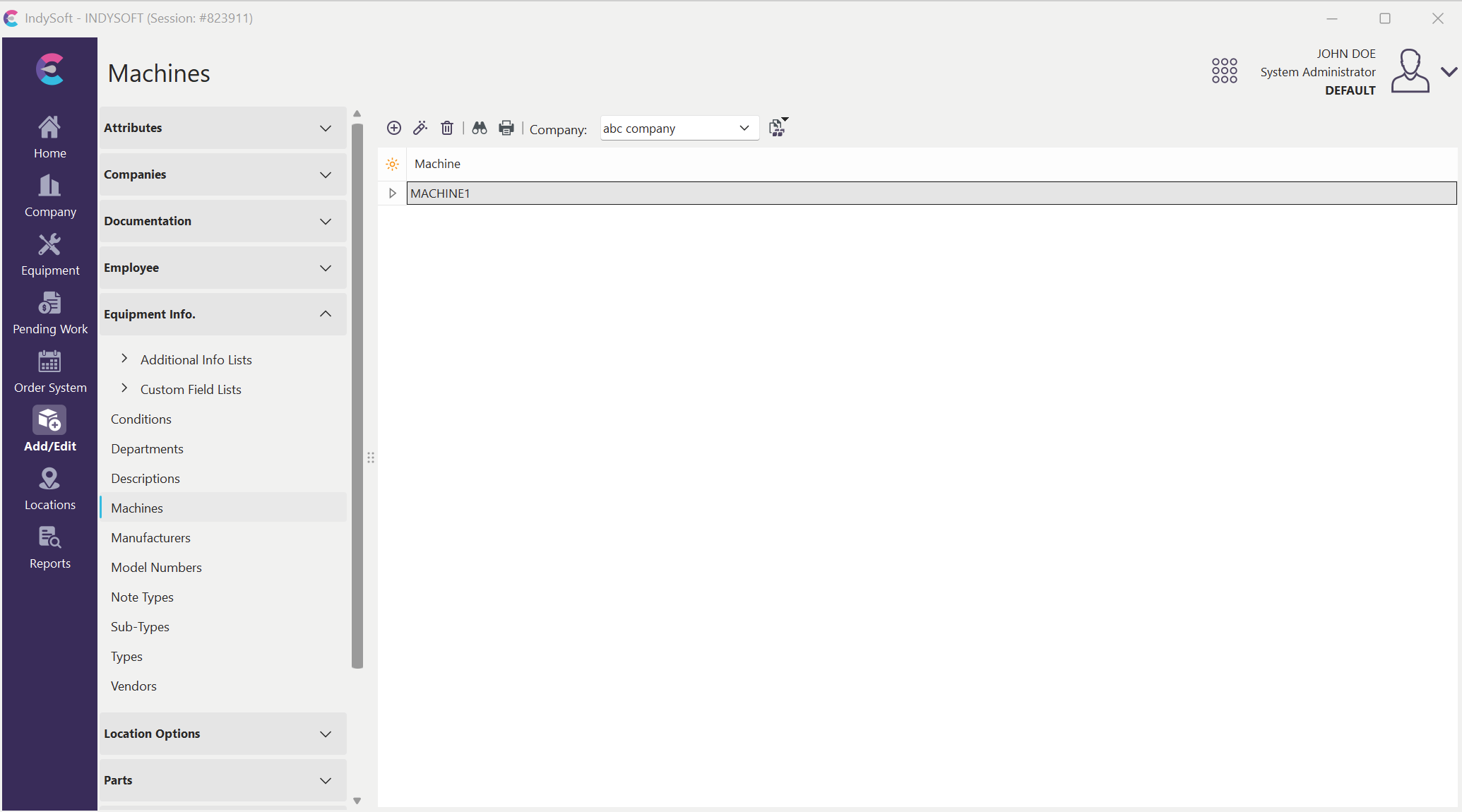Click the binoculars search icon

coord(480,128)
